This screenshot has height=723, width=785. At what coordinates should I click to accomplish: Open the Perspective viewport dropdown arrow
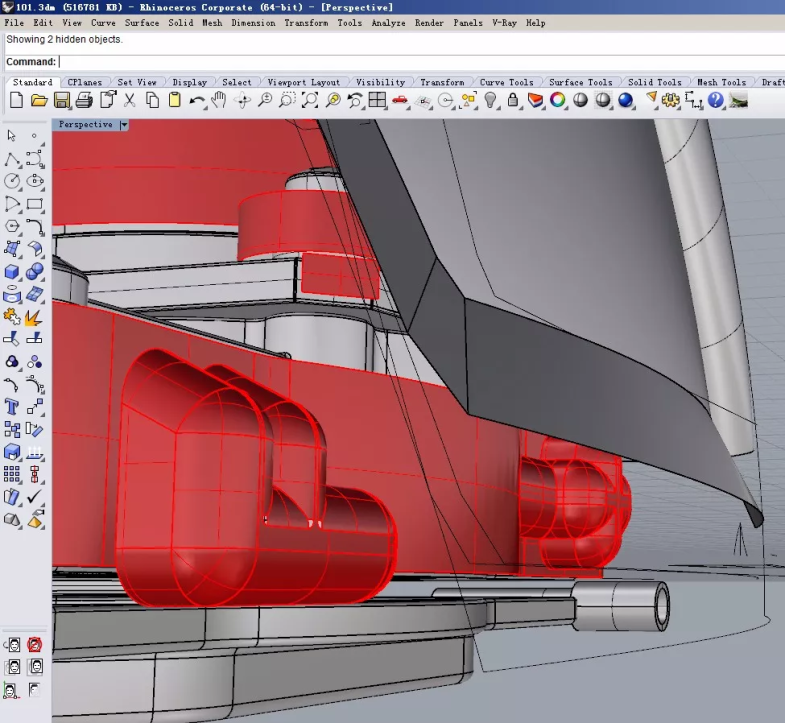[124, 125]
